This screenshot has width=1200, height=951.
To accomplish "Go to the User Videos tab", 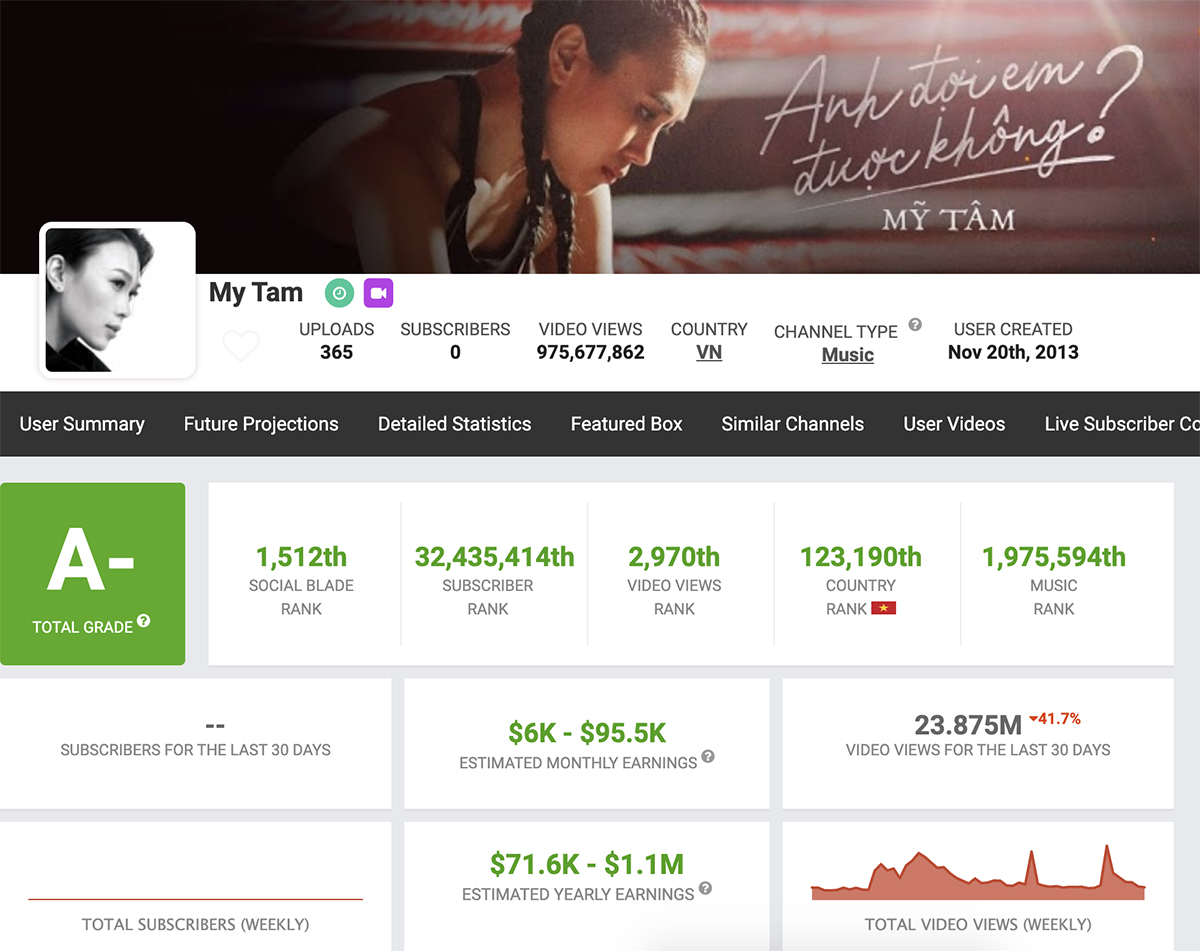I will [954, 424].
